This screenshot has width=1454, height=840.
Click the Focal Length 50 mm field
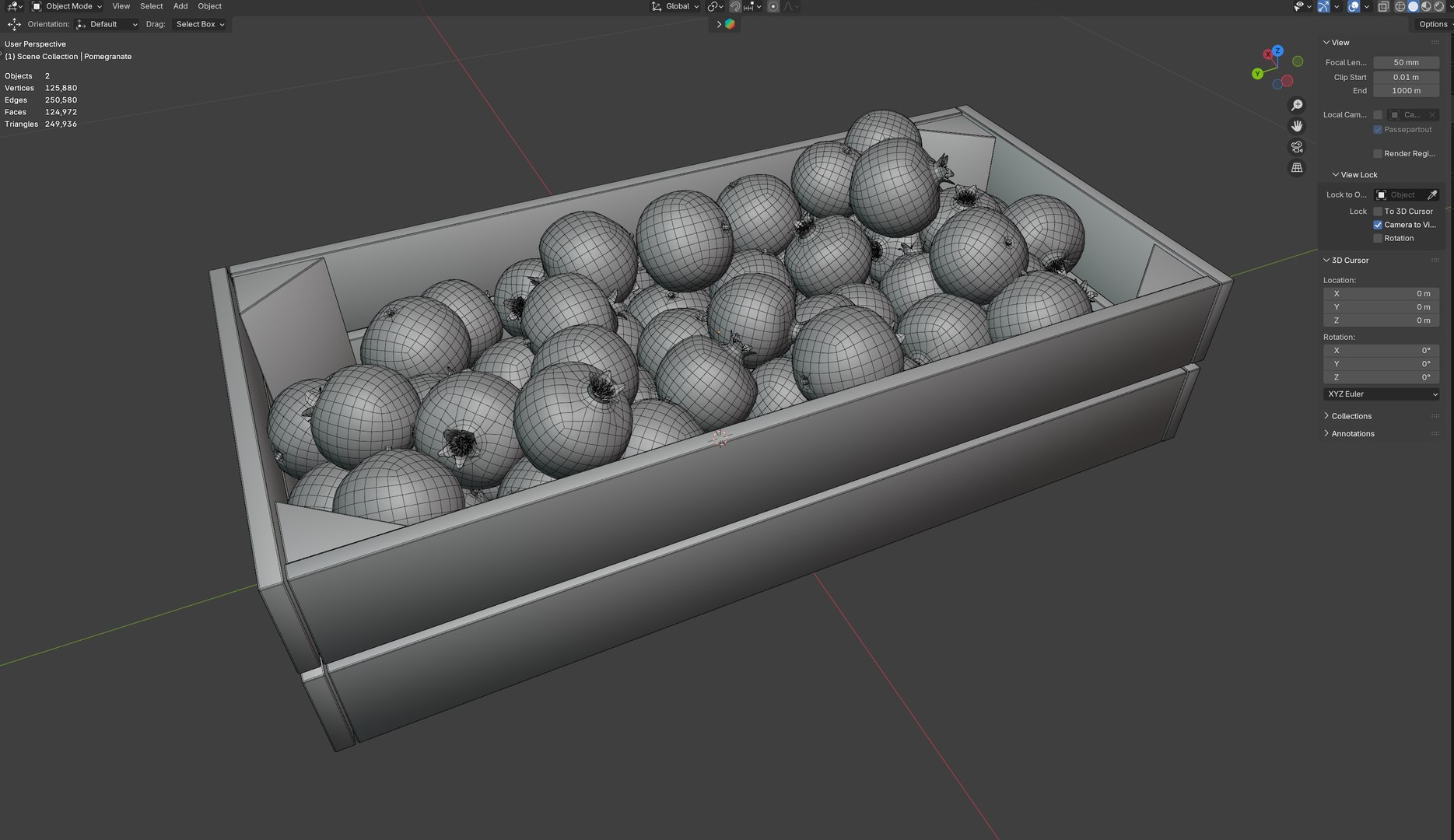click(1406, 62)
